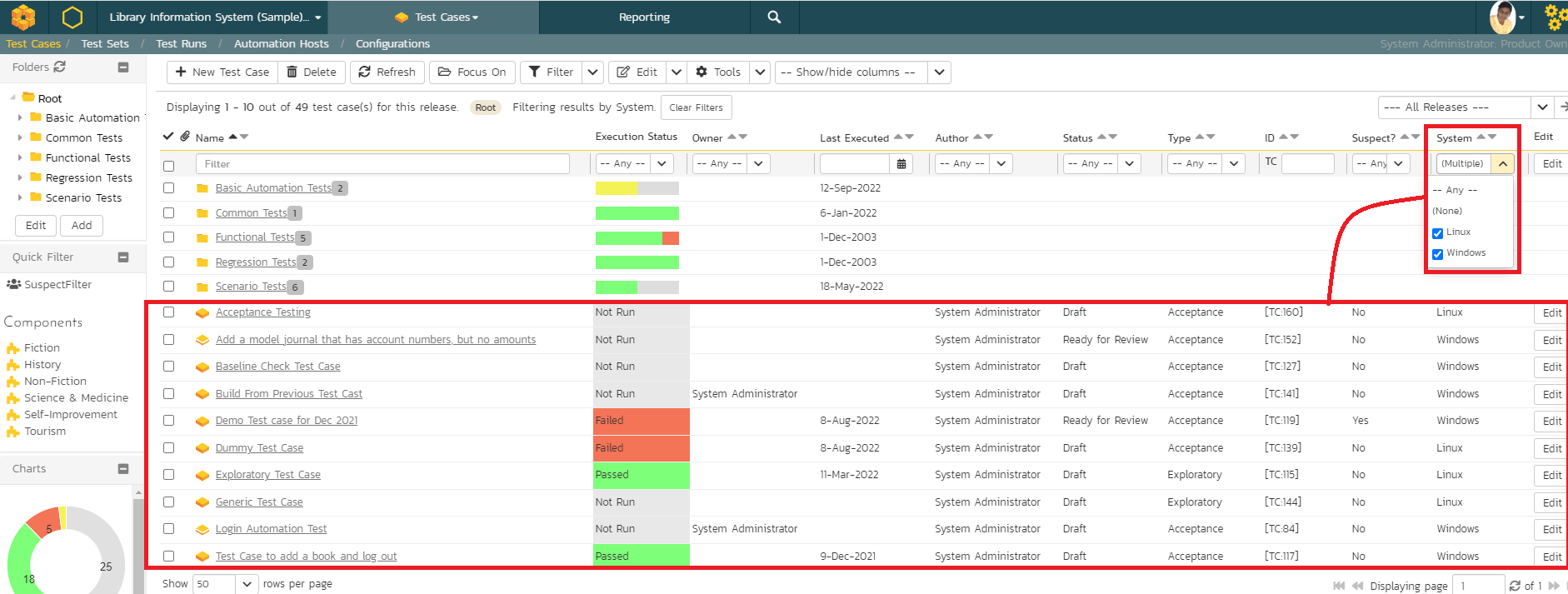Screen dimensions: 1568x594
Task: Open the calendar picker for Last Executed
Action: [x=901, y=164]
